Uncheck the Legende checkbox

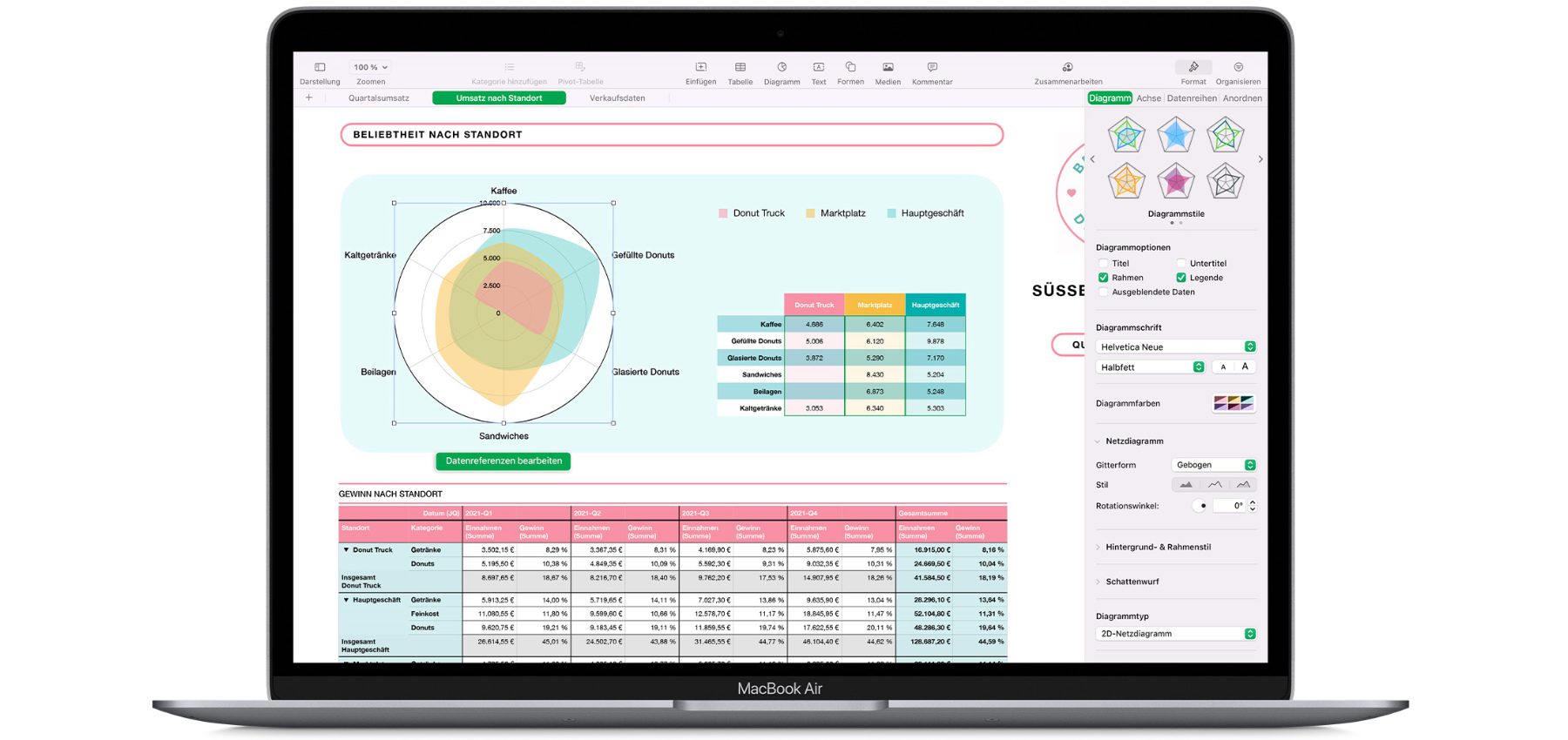pos(1181,278)
